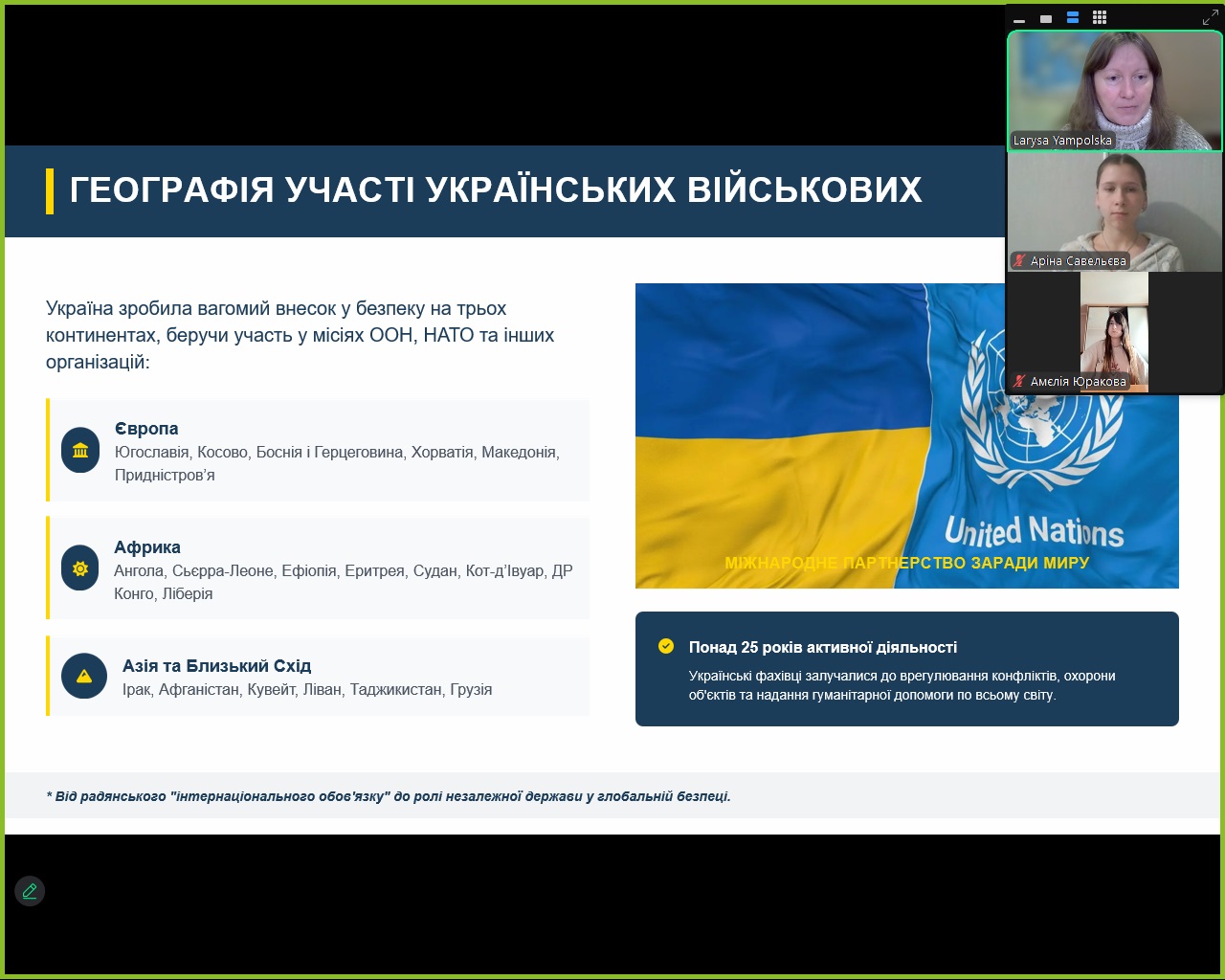Click muted microphone icon beside Аріна Савельєва

(x=1019, y=261)
